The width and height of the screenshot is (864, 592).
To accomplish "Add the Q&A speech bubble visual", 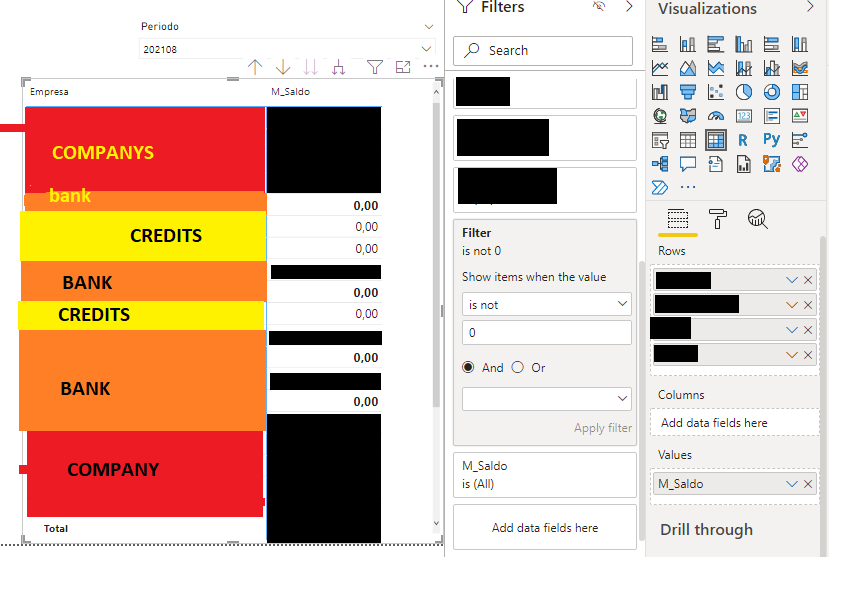I will [688, 164].
